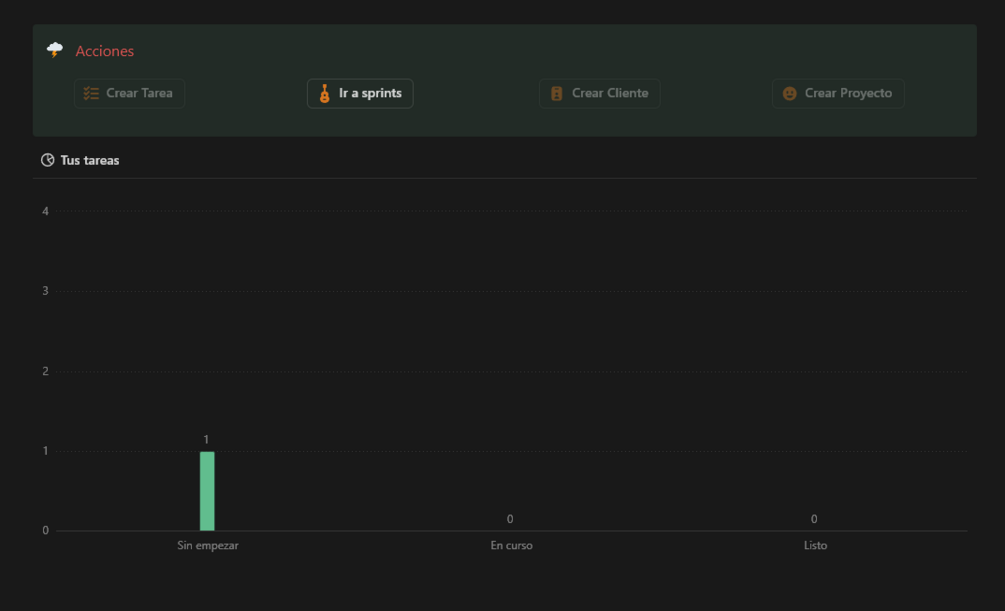This screenshot has width=1005, height=611.
Task: Click the checklist icon in Crear Tarea
Action: [91, 94]
